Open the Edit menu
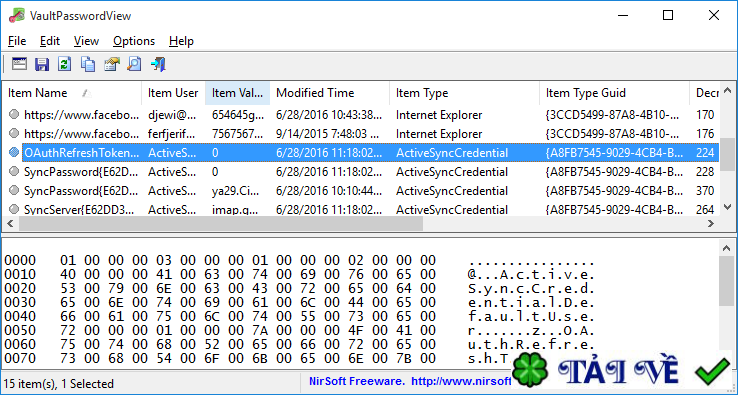738x395 pixels. click(x=49, y=41)
